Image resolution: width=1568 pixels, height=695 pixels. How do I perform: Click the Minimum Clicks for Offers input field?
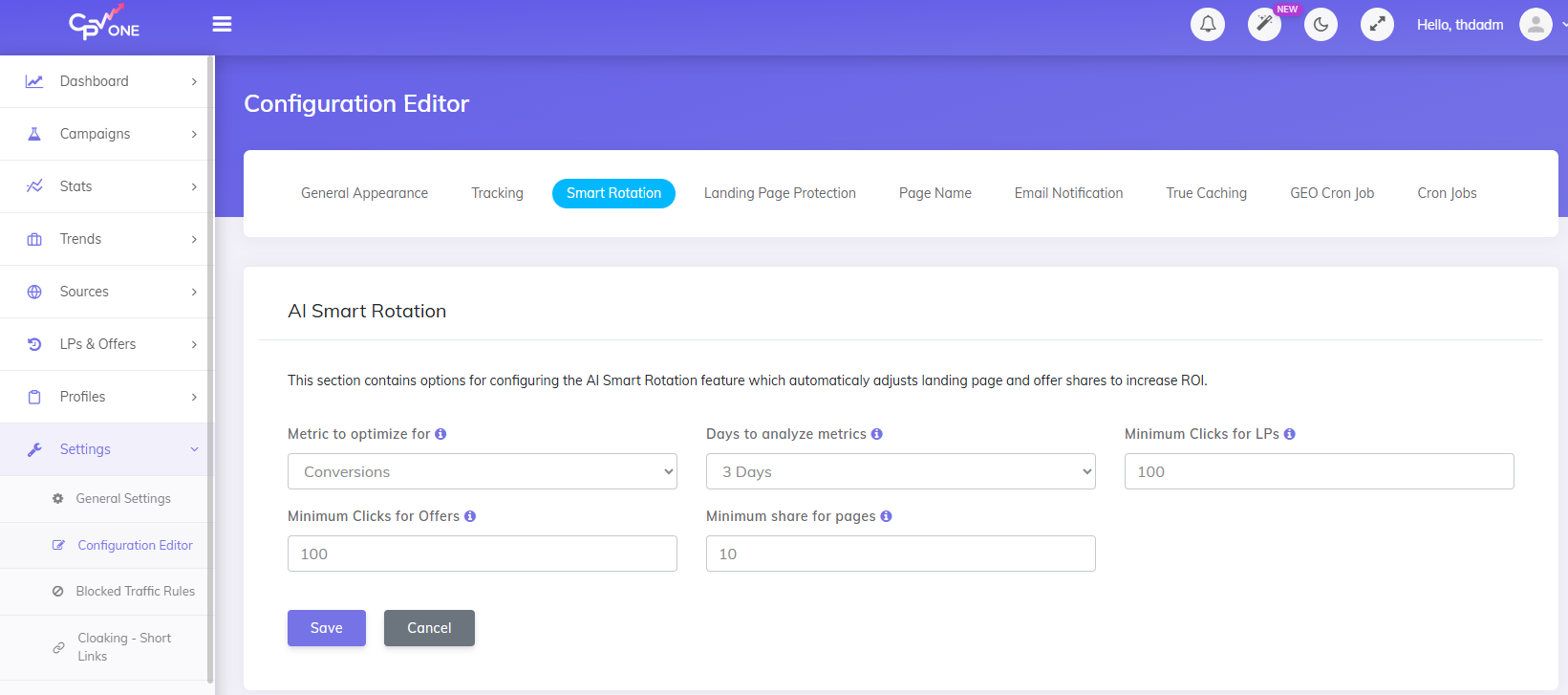point(483,554)
